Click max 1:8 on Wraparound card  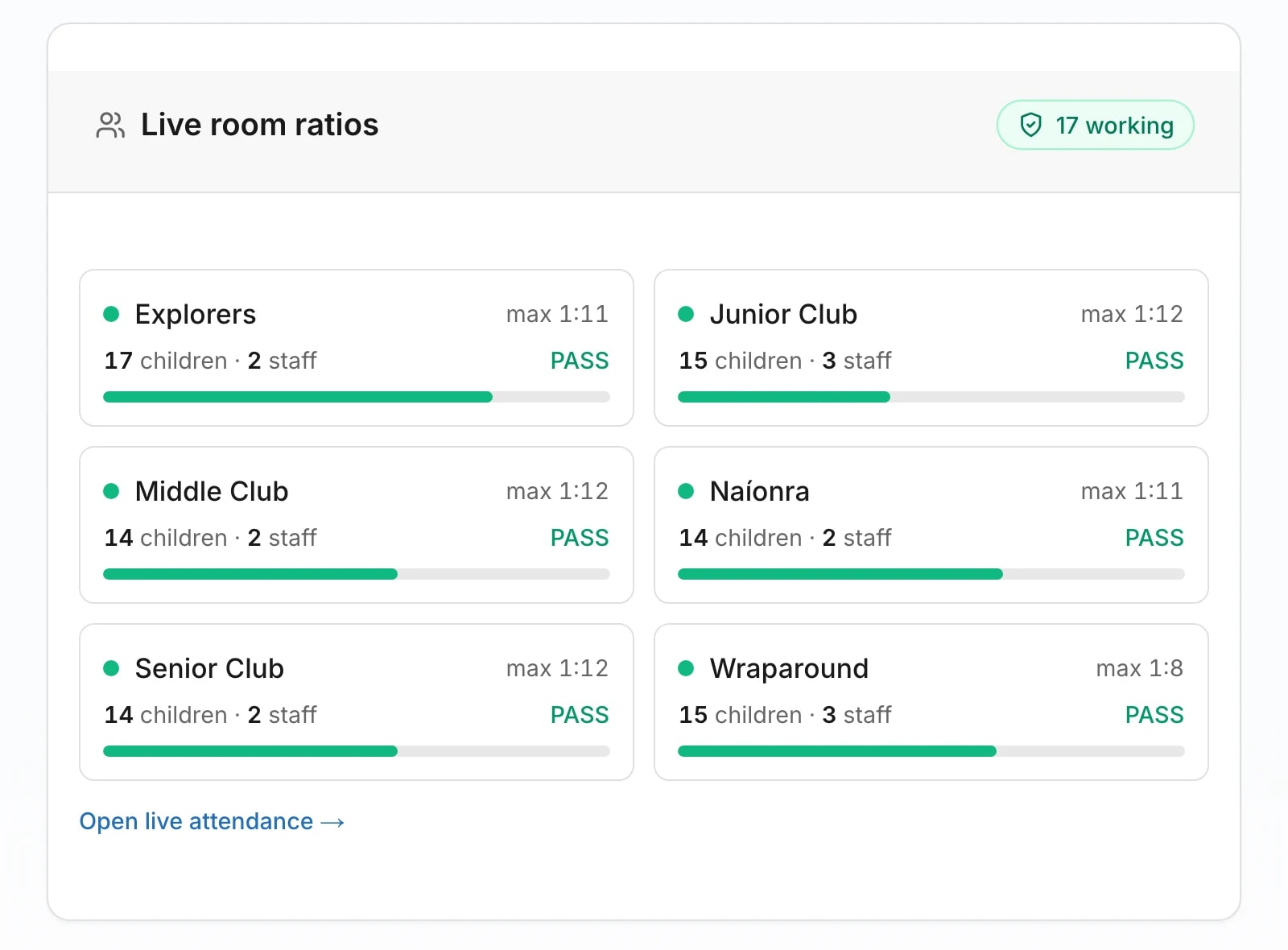1140,668
